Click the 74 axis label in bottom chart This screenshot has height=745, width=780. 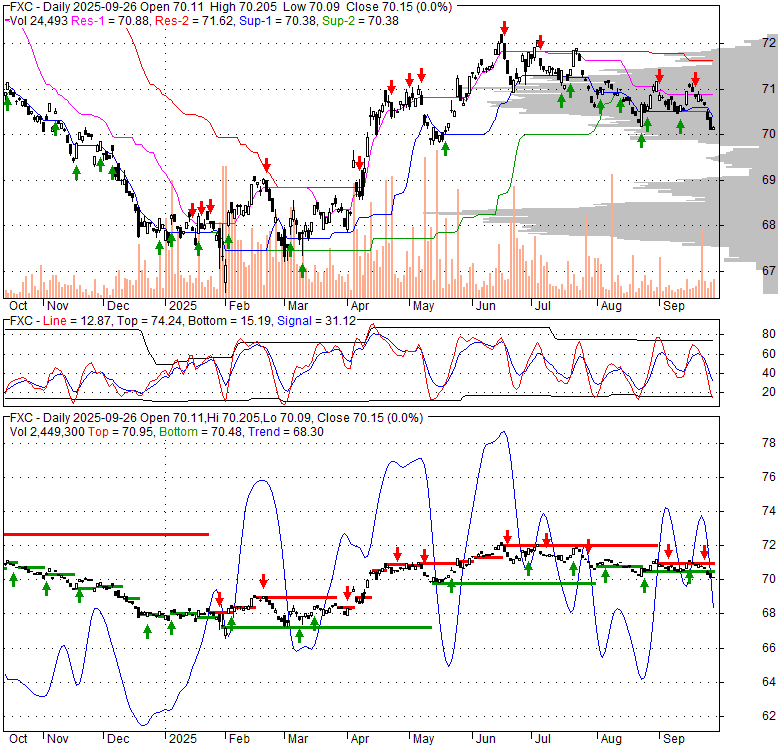click(x=769, y=511)
